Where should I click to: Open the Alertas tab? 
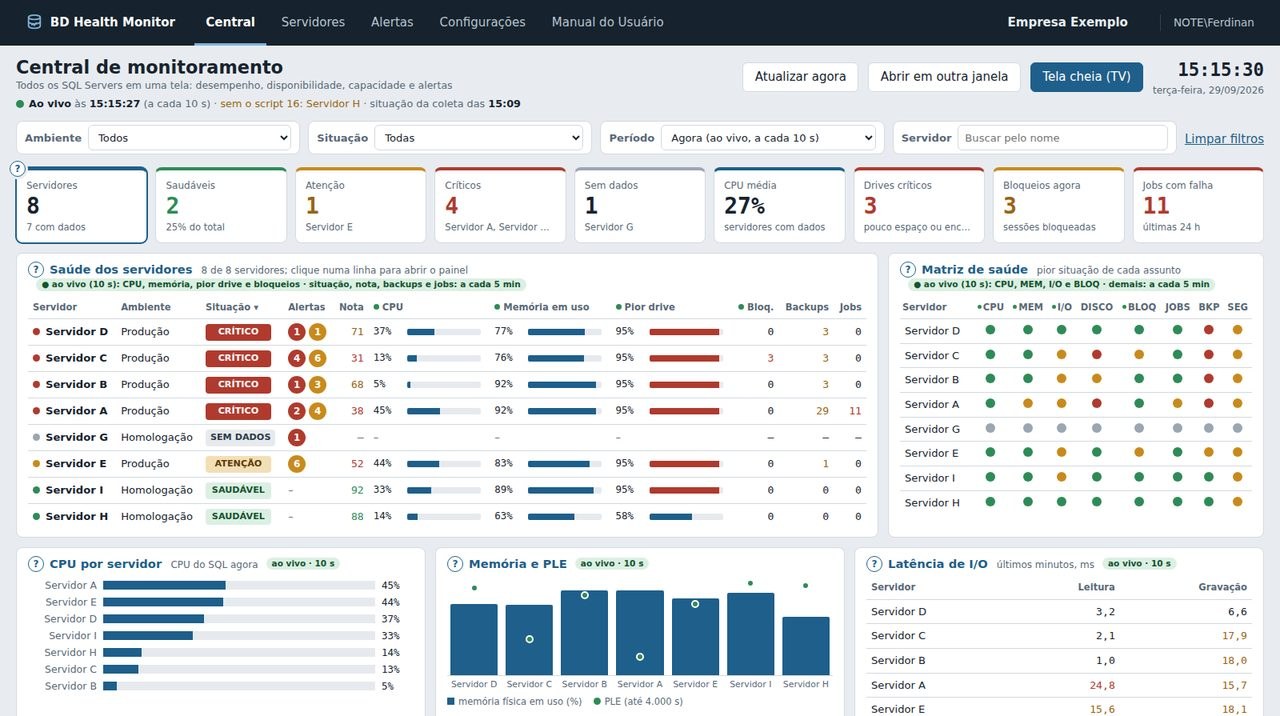[x=392, y=22]
